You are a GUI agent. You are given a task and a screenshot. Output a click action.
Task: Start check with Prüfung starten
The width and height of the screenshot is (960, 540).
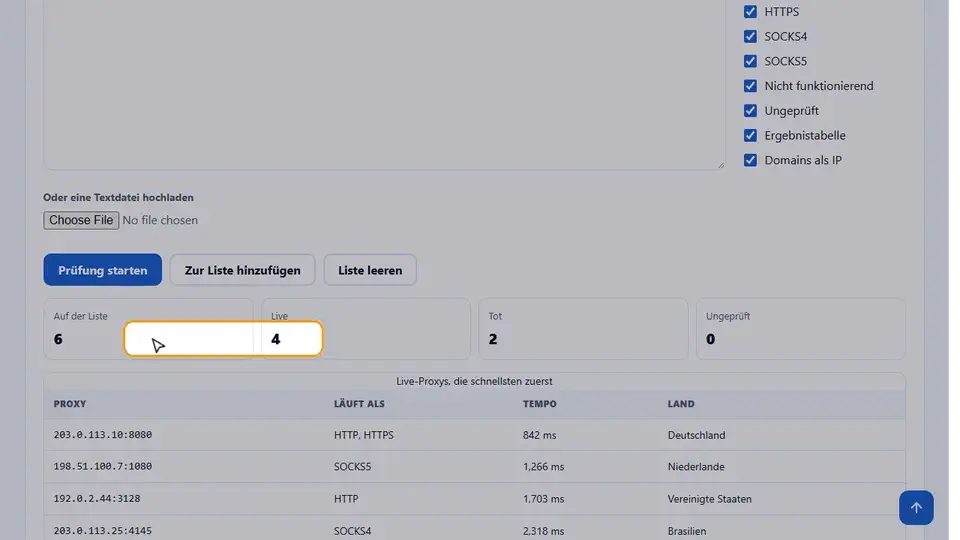(102, 270)
